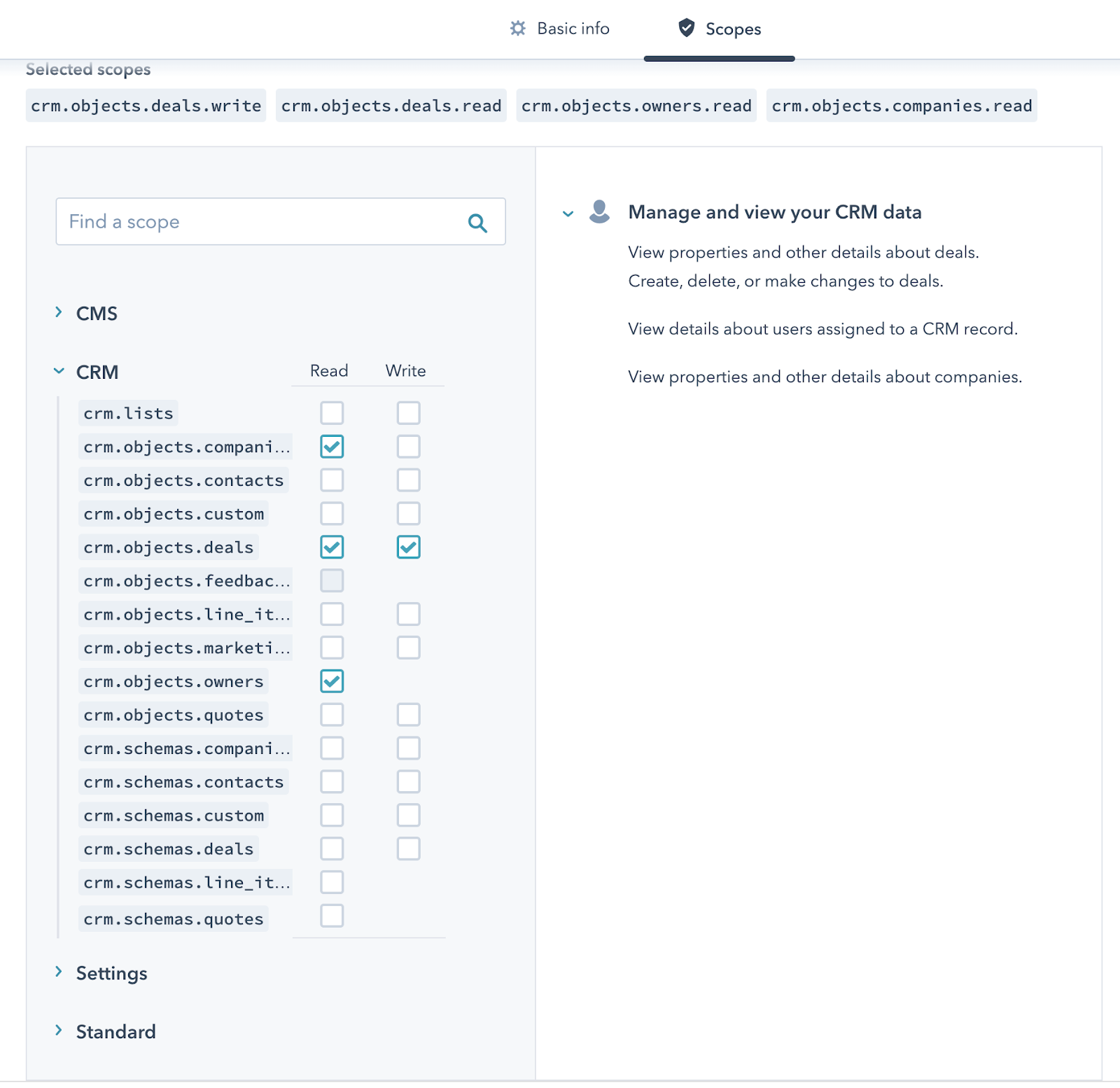Tick Read for crm.schemas.custom
Viewport: 1120px width, 1088px height.
click(x=332, y=816)
